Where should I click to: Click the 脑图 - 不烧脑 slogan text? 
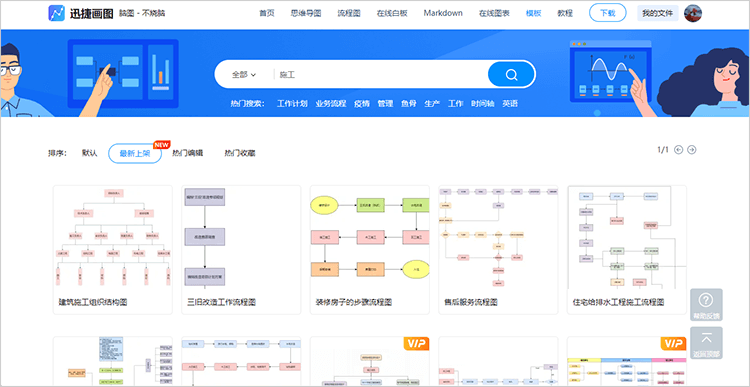click(x=142, y=13)
